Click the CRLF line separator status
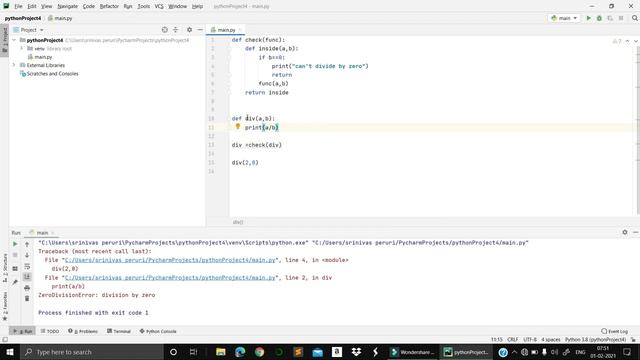Image resolution: width=640 pixels, height=360 pixels. pos(513,340)
